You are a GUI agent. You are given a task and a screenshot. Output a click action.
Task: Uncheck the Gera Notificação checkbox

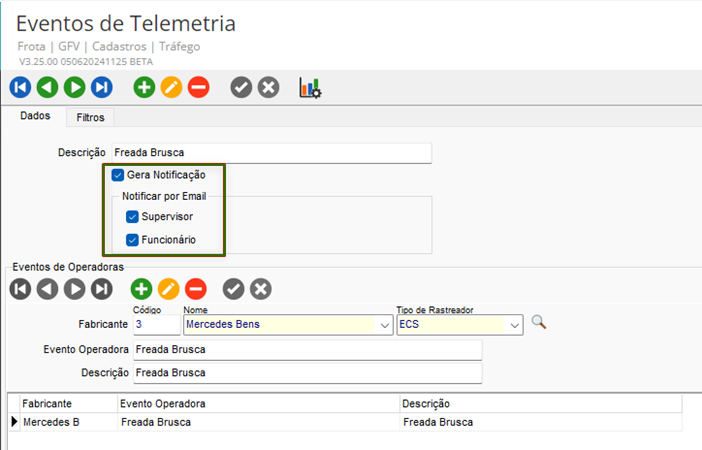tap(118, 175)
